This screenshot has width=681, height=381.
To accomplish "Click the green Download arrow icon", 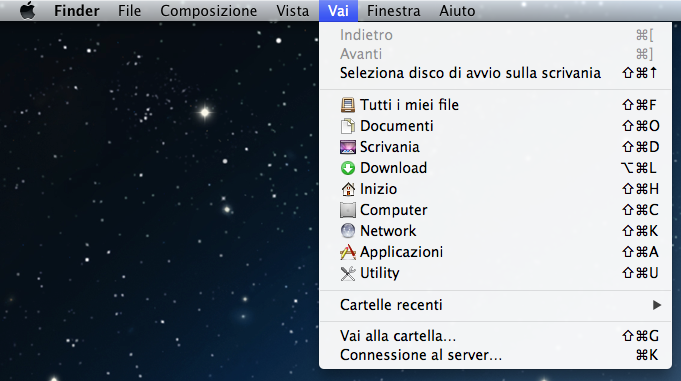I will tap(347, 168).
